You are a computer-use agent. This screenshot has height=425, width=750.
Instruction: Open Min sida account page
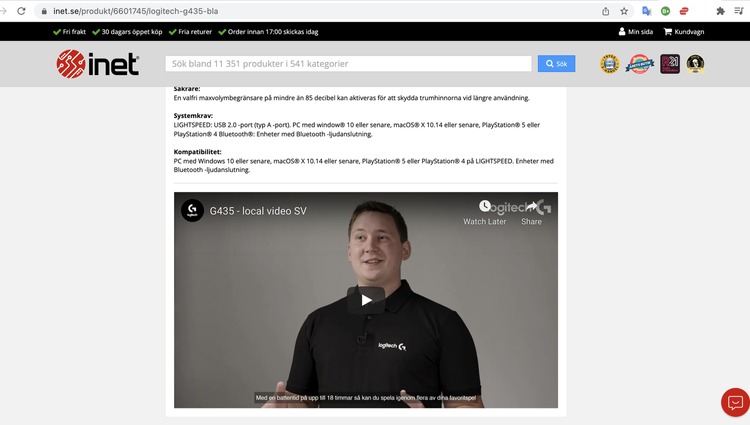click(x=636, y=32)
